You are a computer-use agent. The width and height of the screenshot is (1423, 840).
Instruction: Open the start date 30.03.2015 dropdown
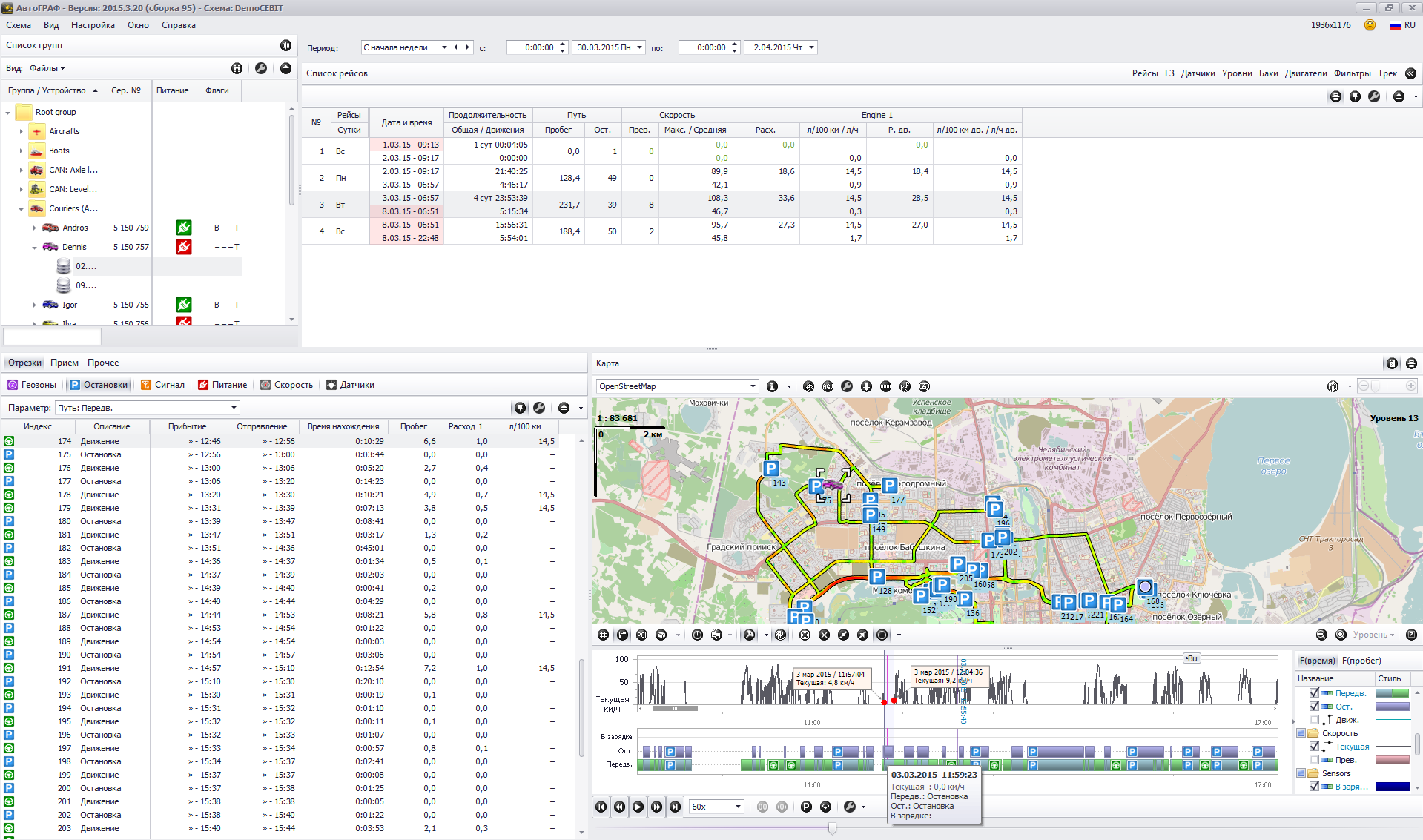click(x=640, y=47)
